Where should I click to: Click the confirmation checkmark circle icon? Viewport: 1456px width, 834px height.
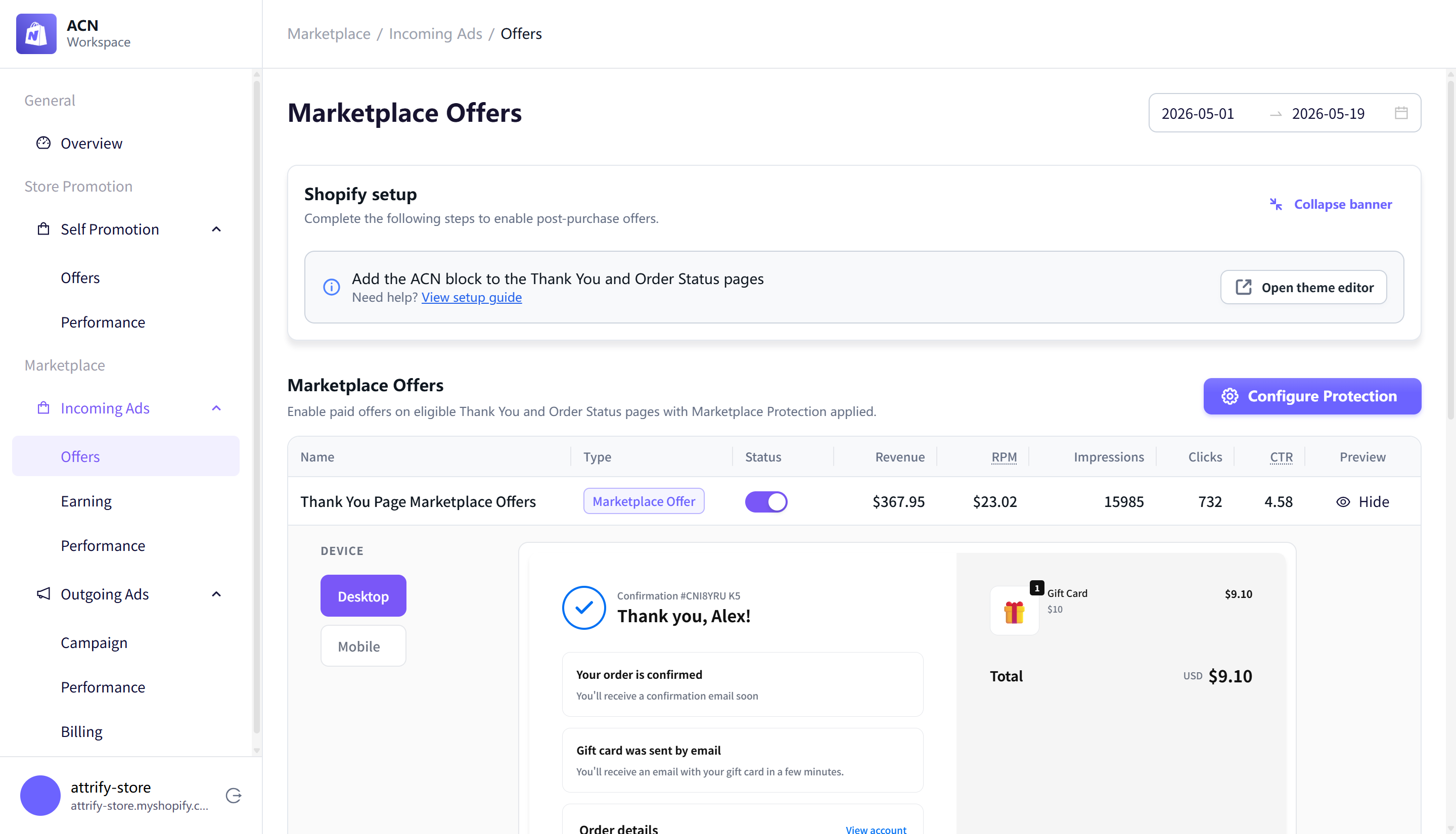pos(584,607)
